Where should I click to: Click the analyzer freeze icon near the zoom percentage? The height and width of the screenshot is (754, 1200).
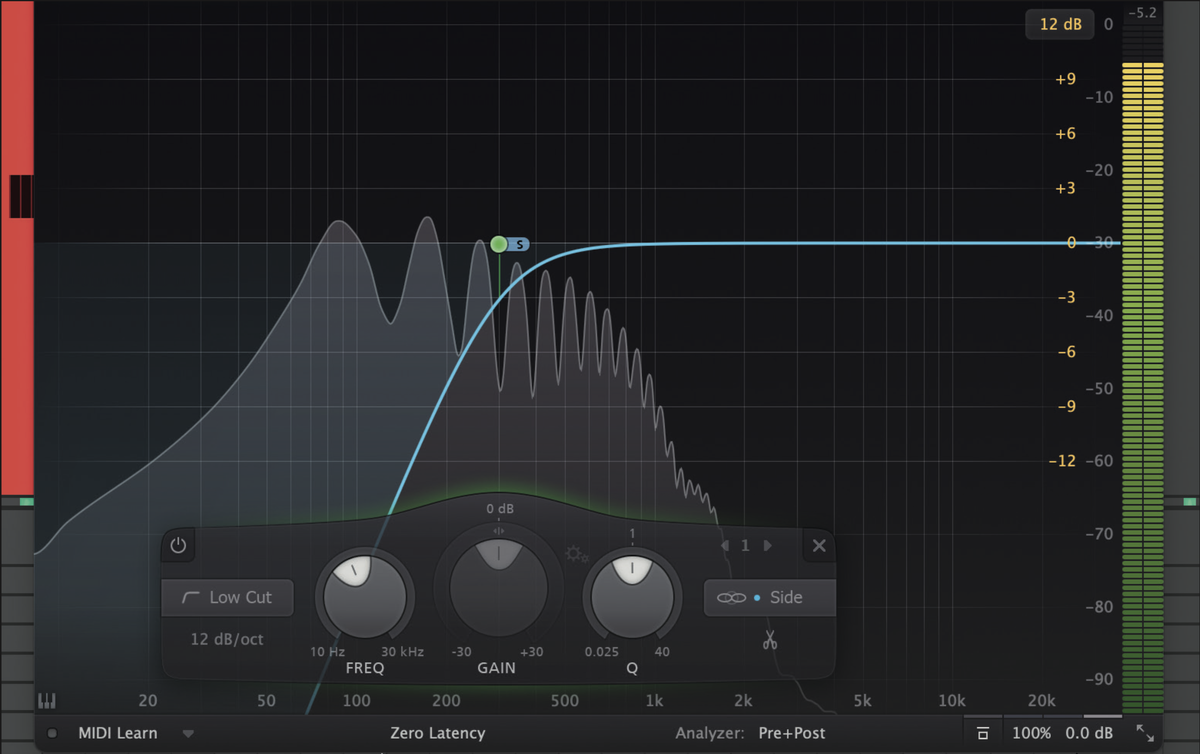click(983, 732)
